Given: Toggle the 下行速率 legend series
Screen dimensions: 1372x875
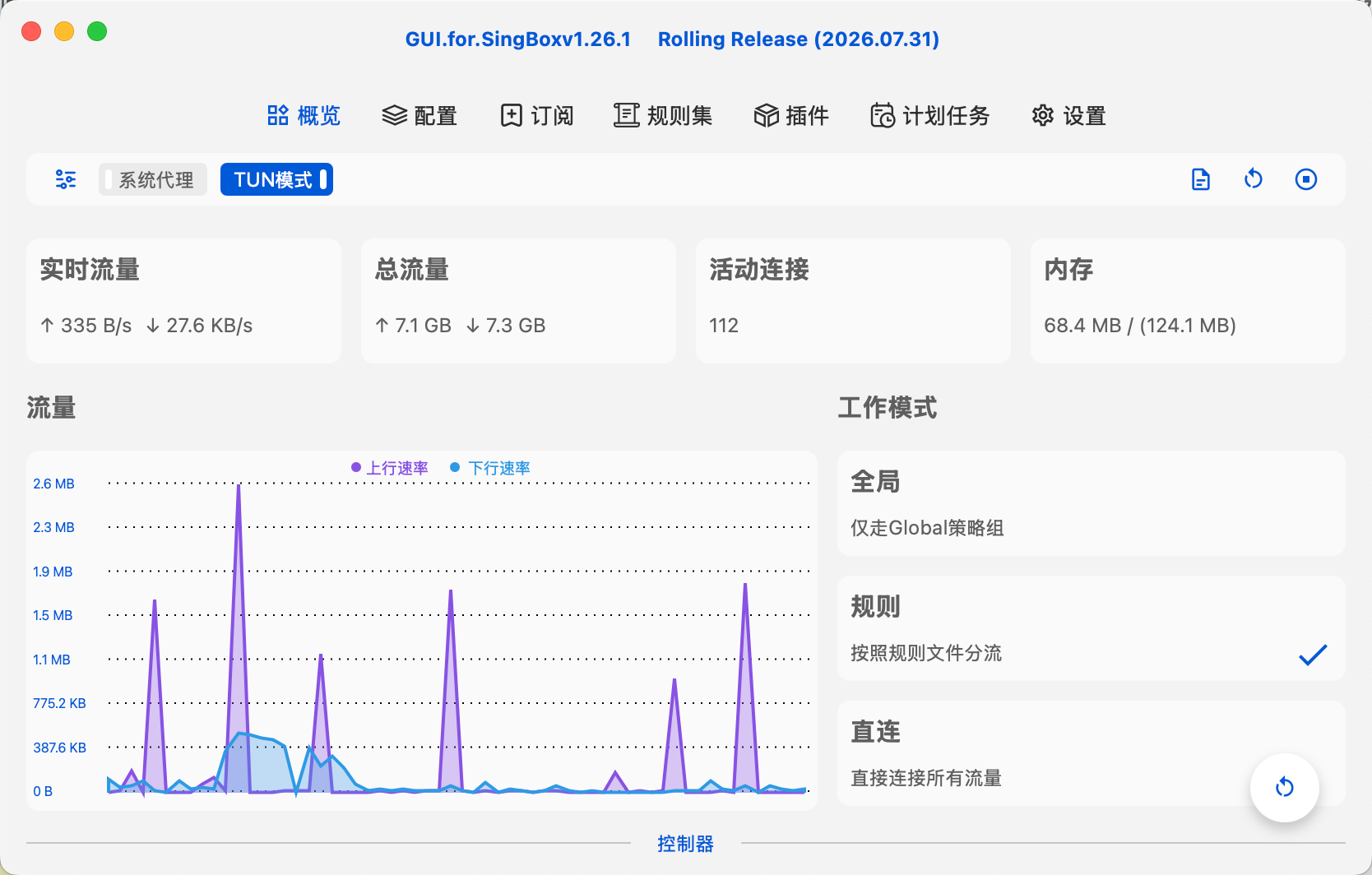Looking at the screenshot, I should coord(490,468).
